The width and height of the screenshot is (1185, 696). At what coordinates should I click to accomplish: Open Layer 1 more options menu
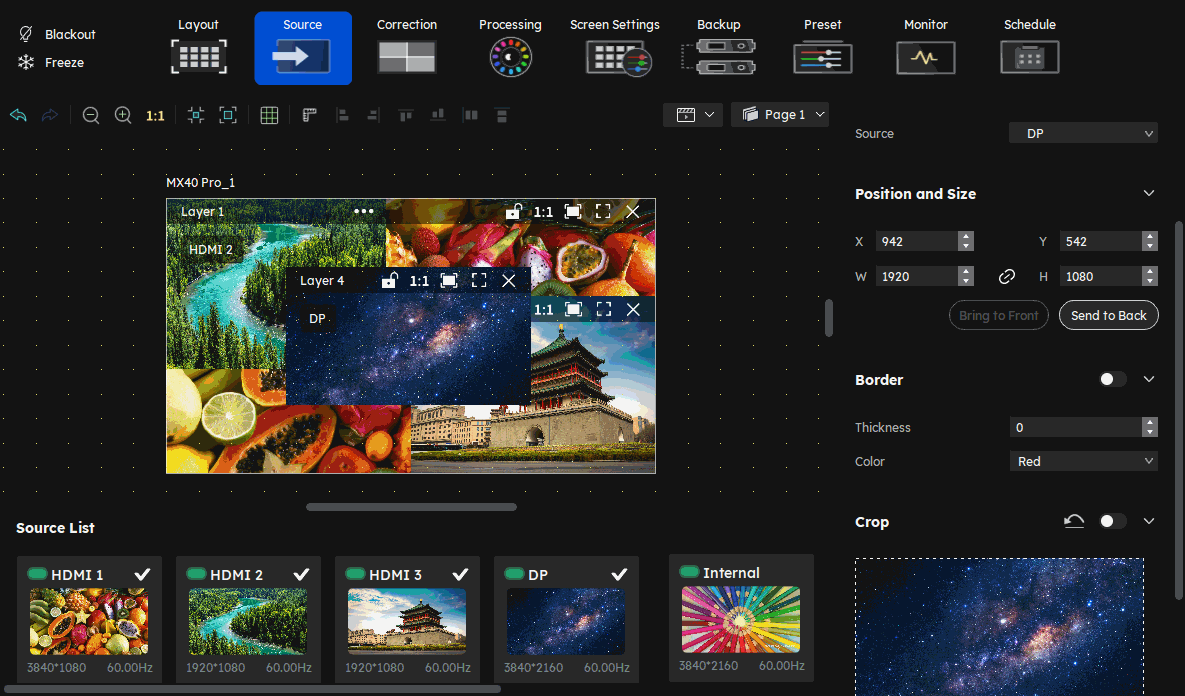(363, 212)
